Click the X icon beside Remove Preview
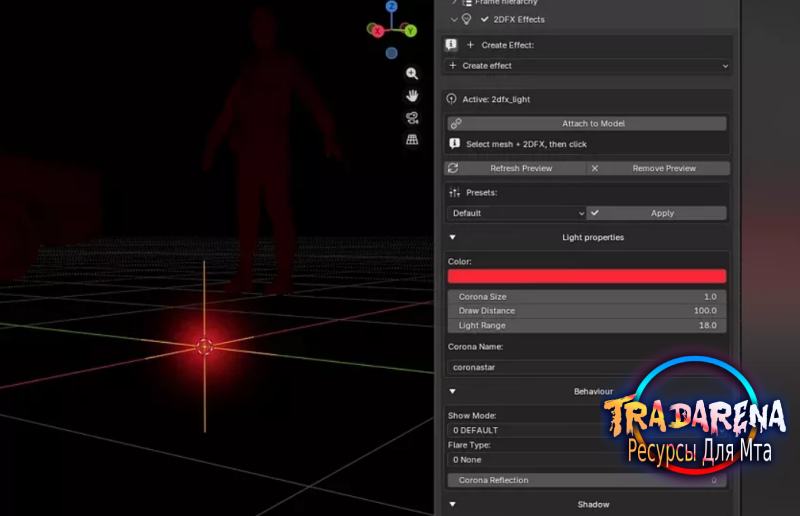 point(594,168)
